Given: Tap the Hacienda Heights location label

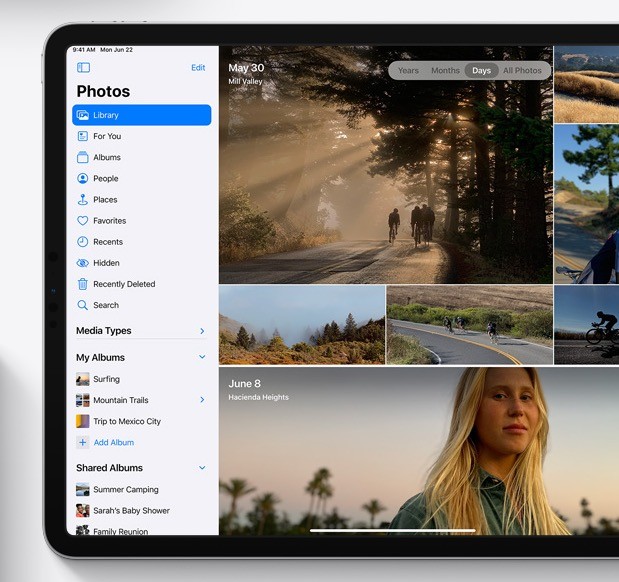Looking at the screenshot, I should point(259,397).
